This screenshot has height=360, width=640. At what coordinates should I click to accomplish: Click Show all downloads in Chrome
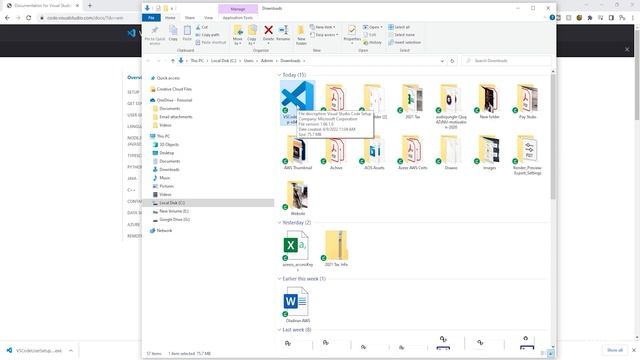tap(615, 350)
